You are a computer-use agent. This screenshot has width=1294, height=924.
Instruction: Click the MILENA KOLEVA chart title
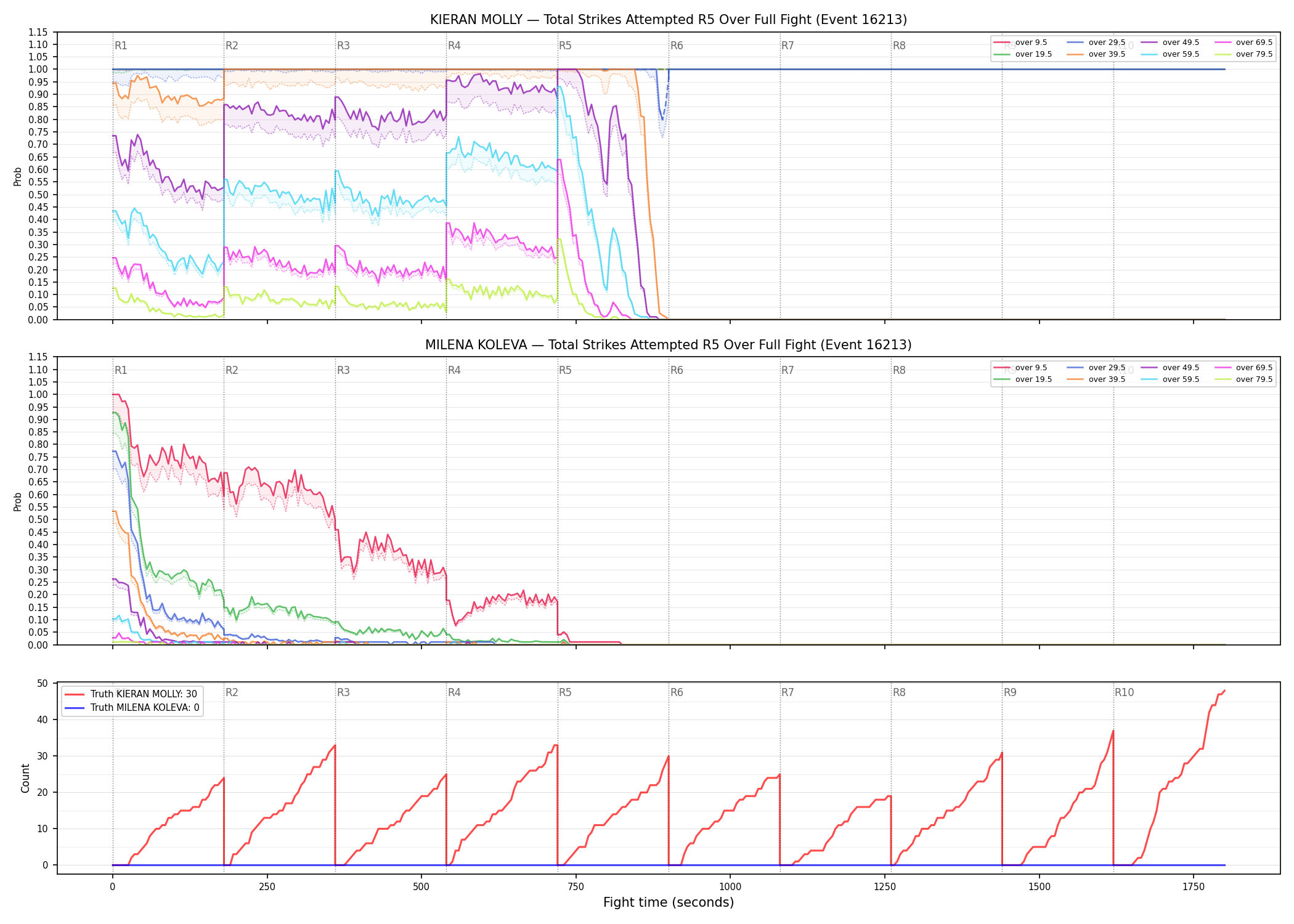point(669,345)
